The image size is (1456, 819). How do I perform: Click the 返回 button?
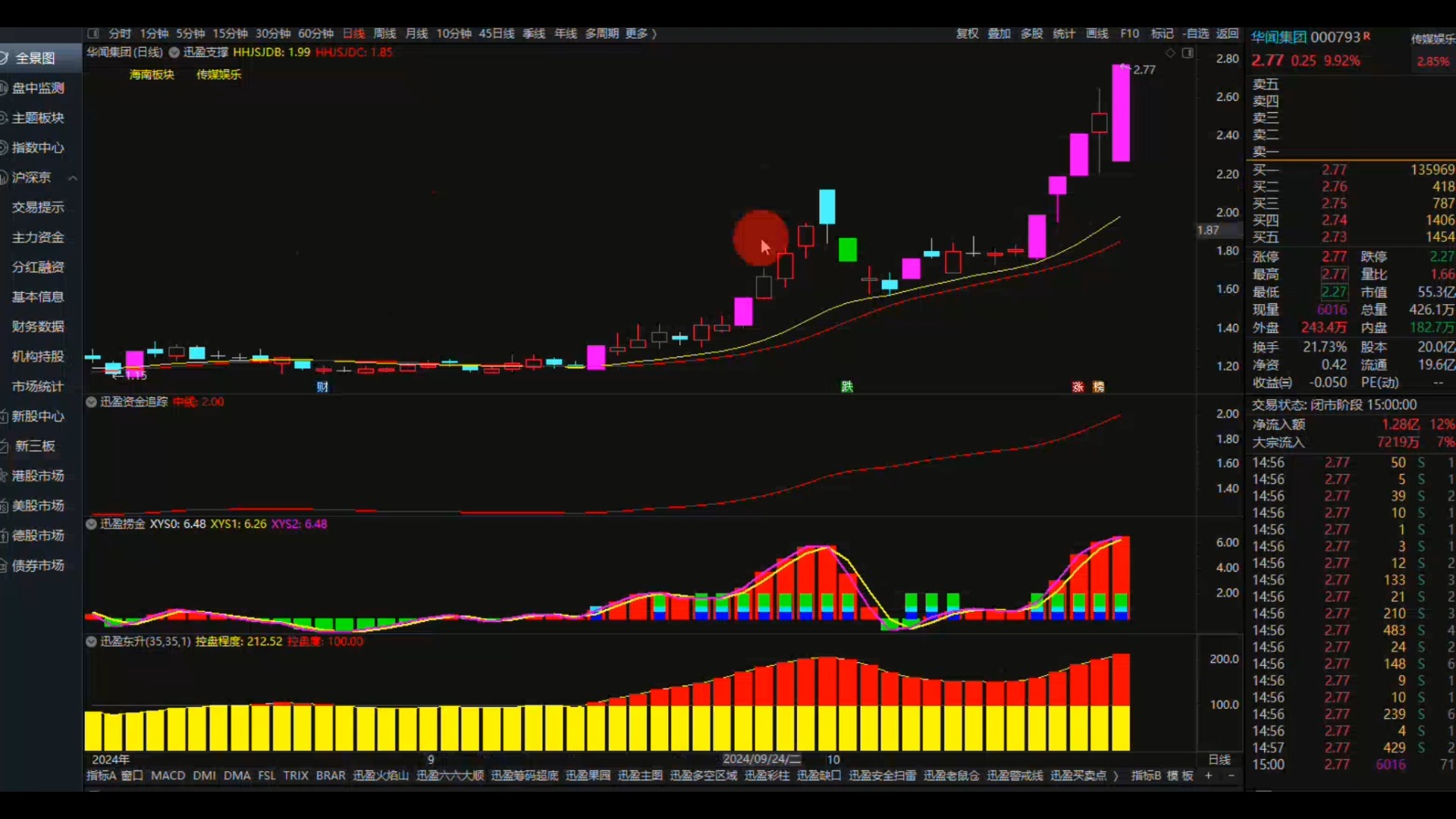[x=1227, y=33]
